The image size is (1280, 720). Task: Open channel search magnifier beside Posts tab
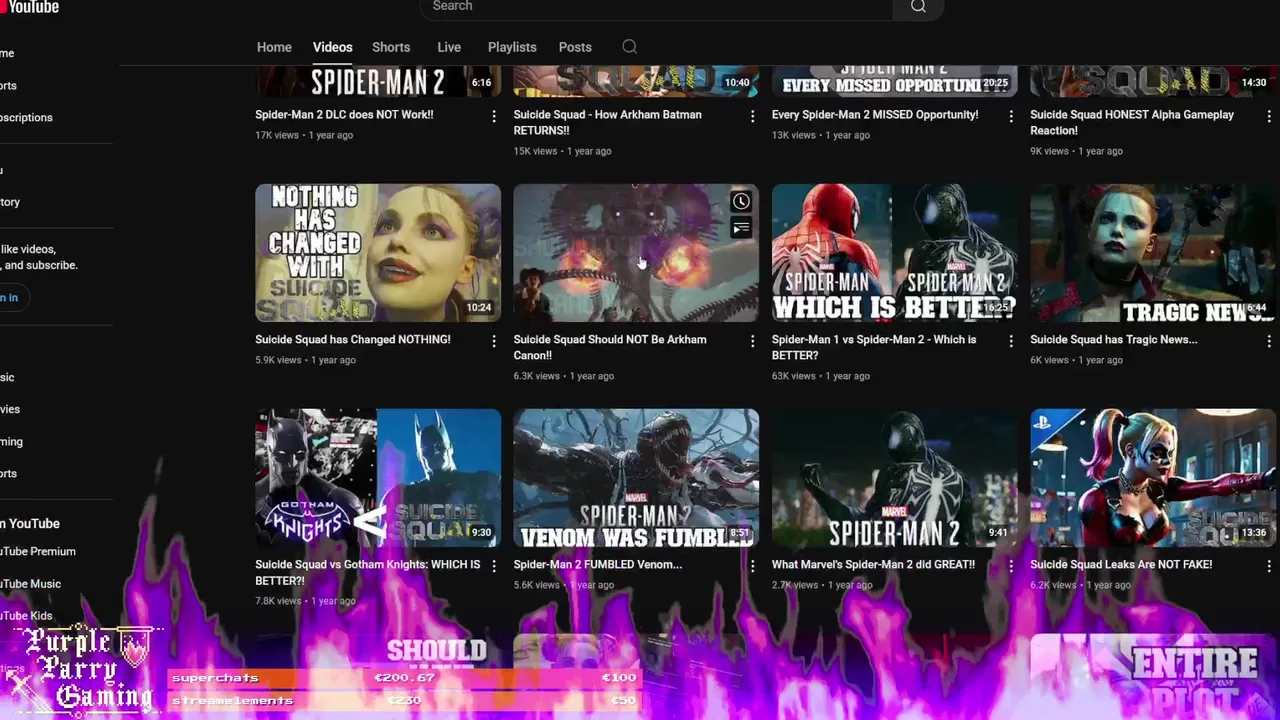click(x=629, y=47)
